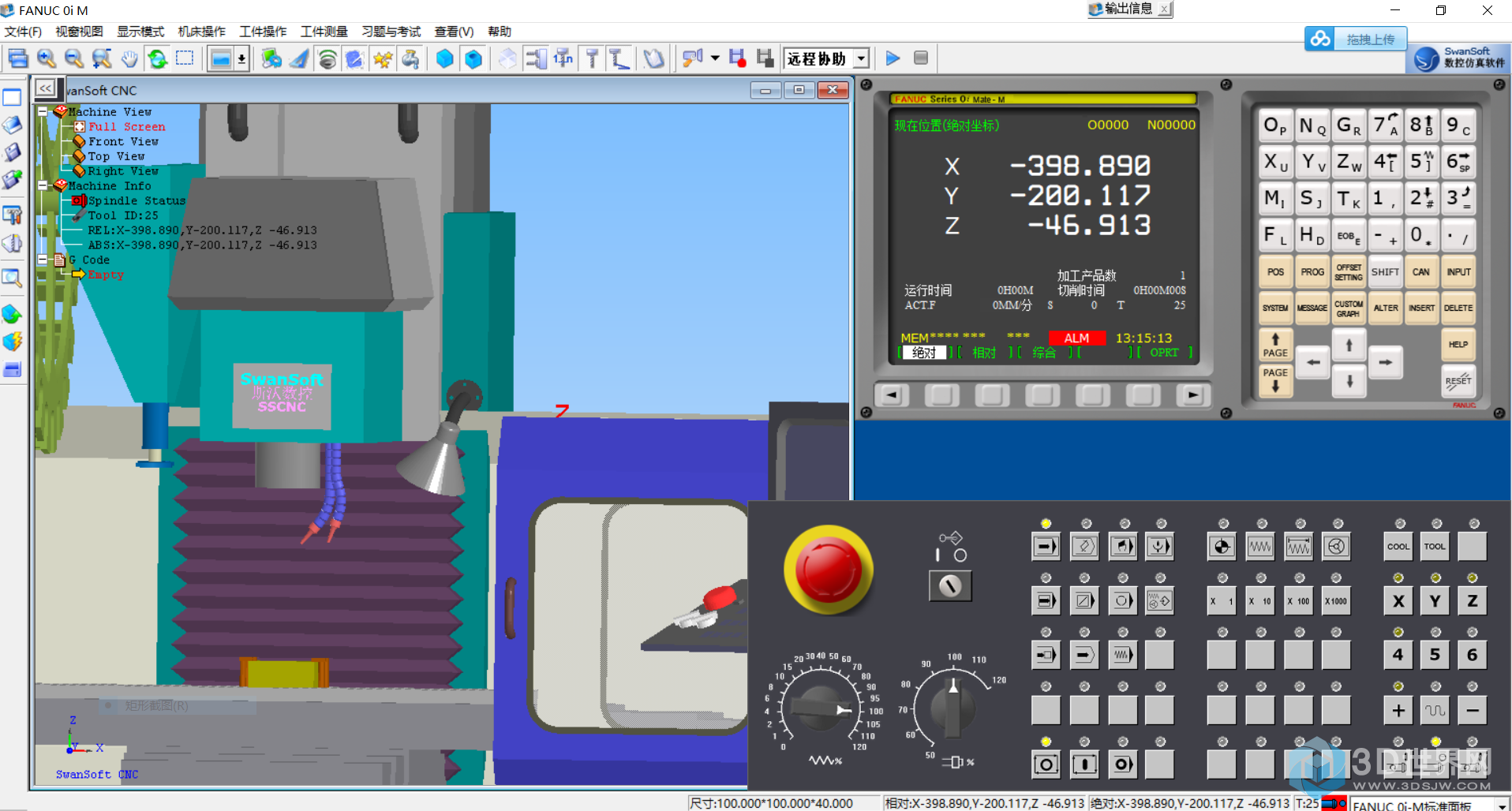Open the 工件测量 menu
The image size is (1512, 811).
tap(324, 32)
